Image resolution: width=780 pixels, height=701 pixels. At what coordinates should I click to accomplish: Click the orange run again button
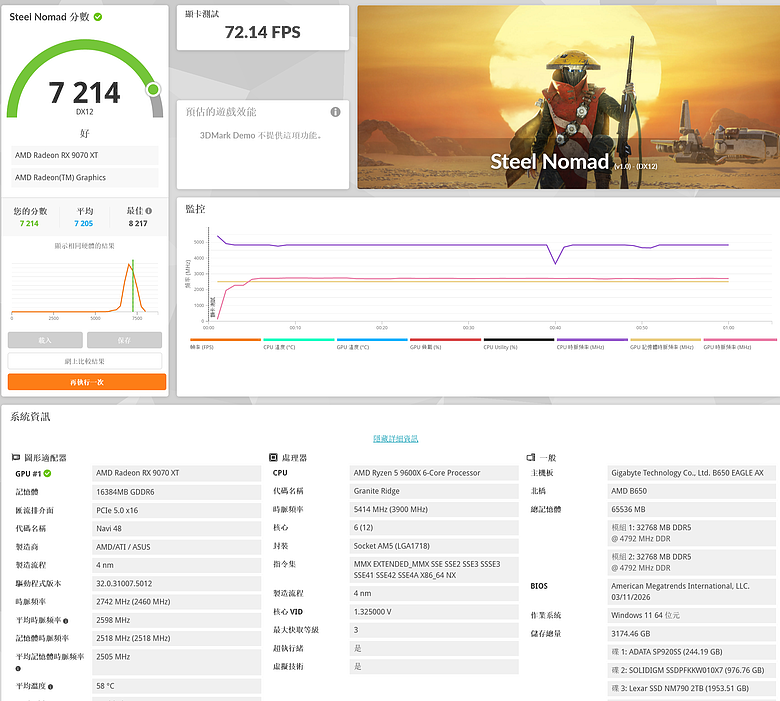(x=87, y=382)
